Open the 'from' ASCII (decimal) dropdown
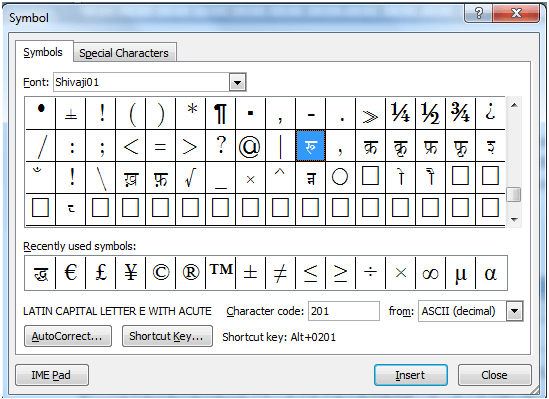 tap(514, 311)
